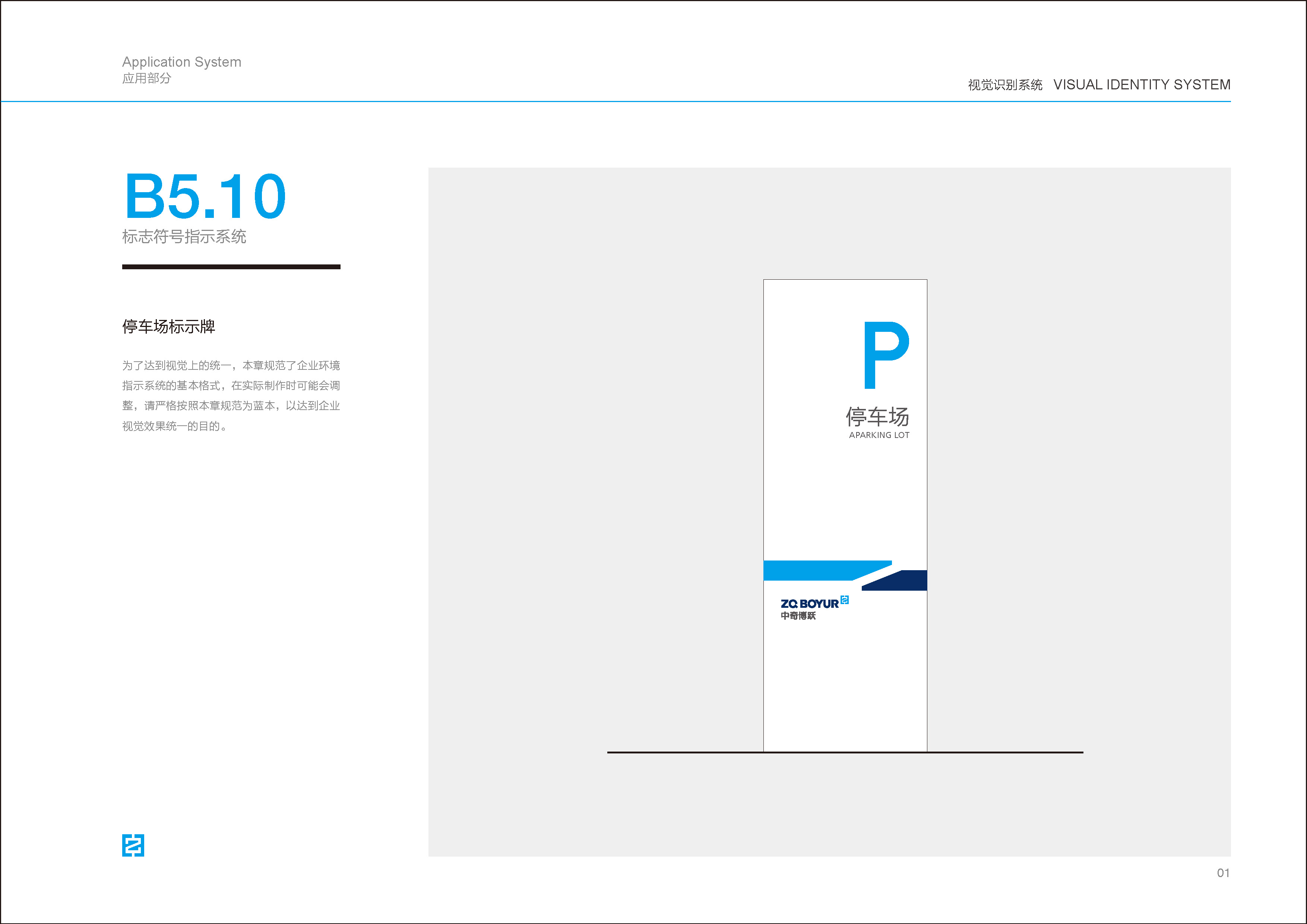Click the APARKING LOT label
The height and width of the screenshot is (924, 1307).
tap(879, 435)
